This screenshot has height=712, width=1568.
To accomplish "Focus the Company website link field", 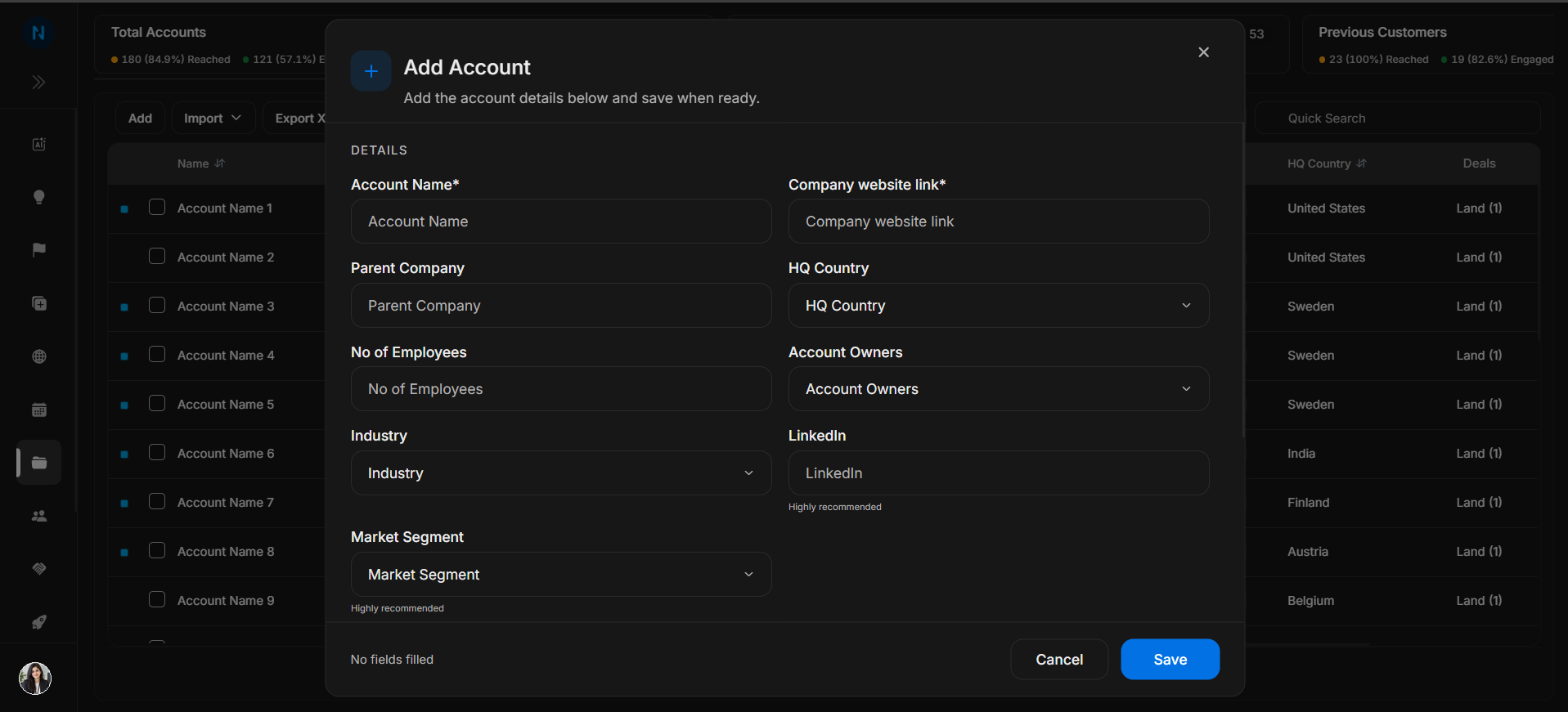I will [998, 222].
